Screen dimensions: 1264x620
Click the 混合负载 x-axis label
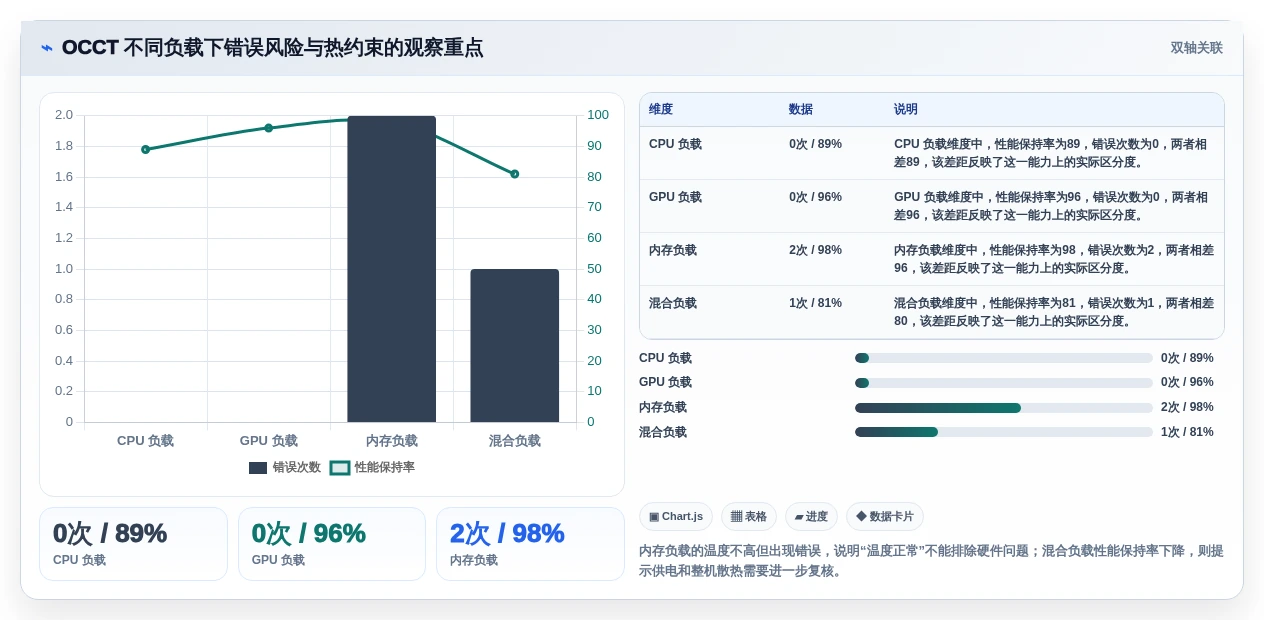click(515, 441)
